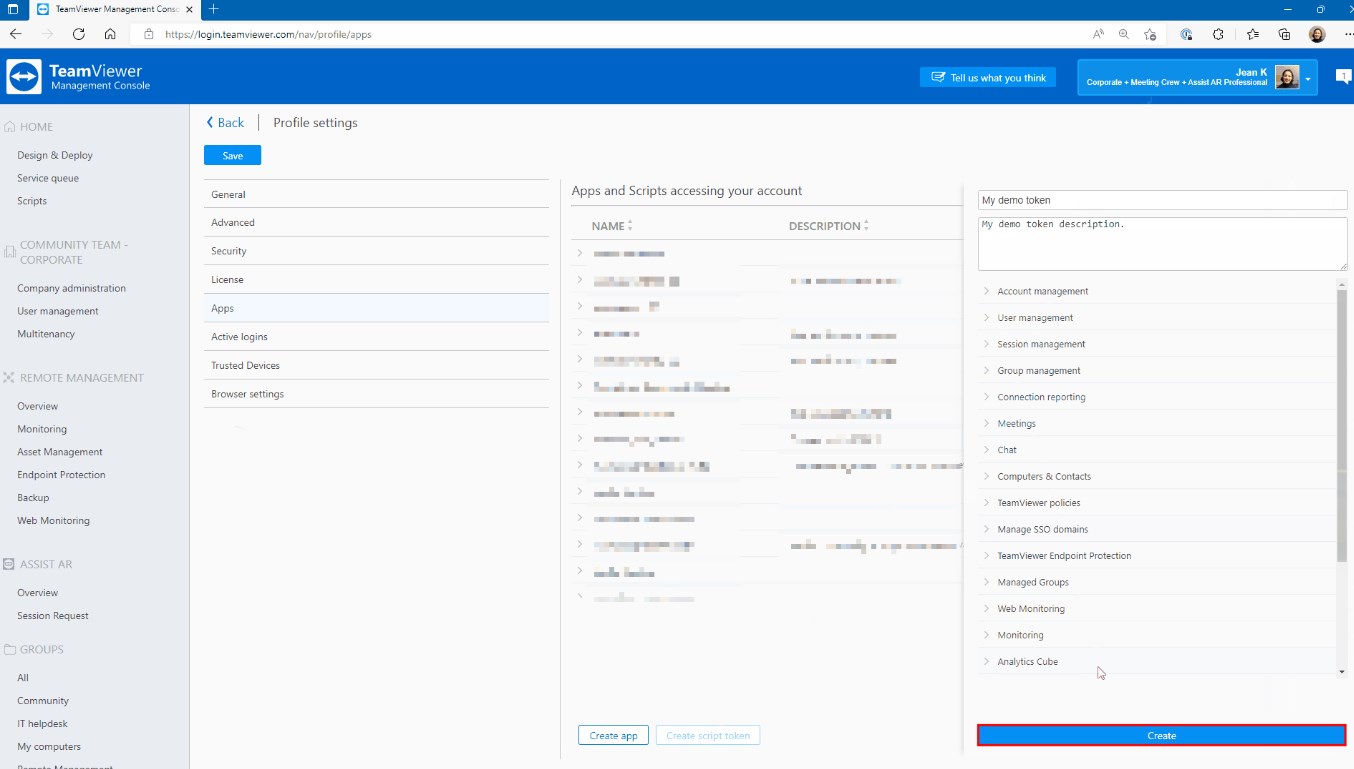Open the browser Extensions puzzle icon
This screenshot has width=1354, height=769.
1218,34
